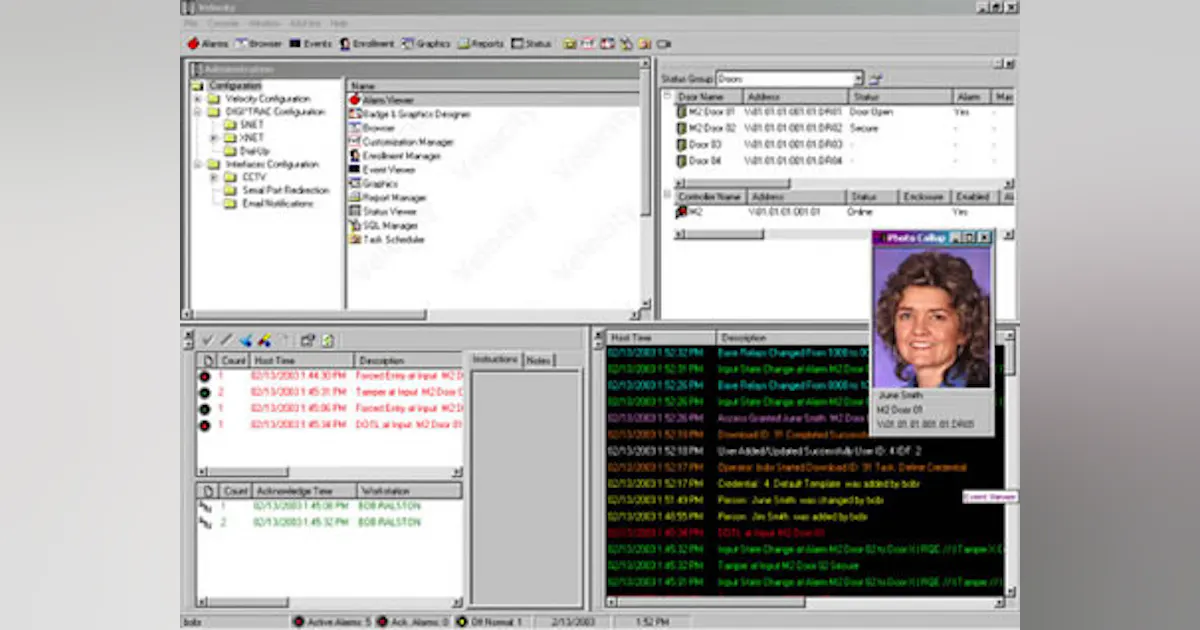Open Browser from the main toolbar
The height and width of the screenshot is (630, 1200).
coord(258,44)
